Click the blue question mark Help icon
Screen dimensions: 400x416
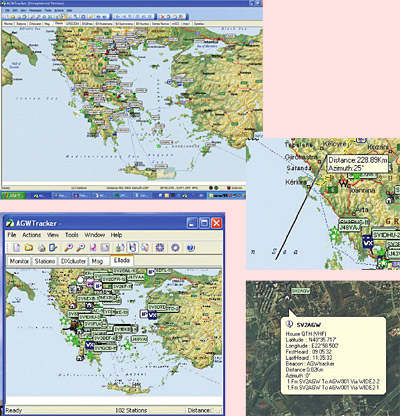(190, 248)
